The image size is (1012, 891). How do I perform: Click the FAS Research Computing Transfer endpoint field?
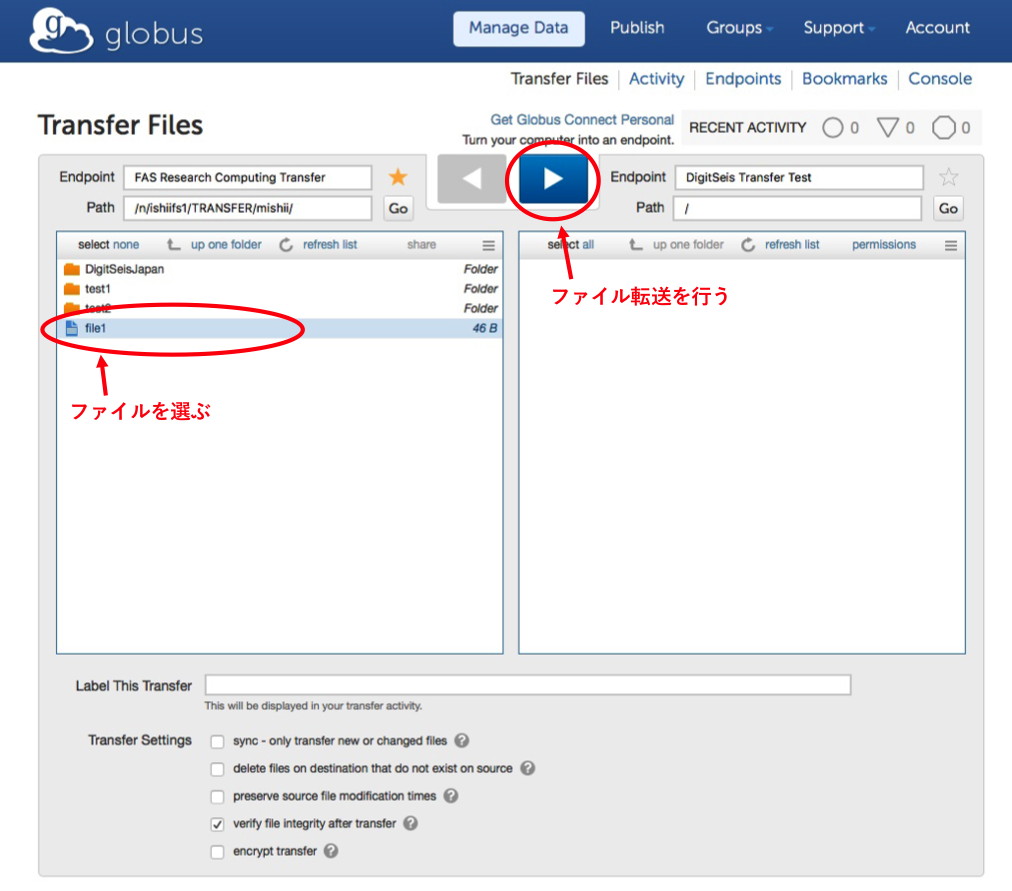248,177
